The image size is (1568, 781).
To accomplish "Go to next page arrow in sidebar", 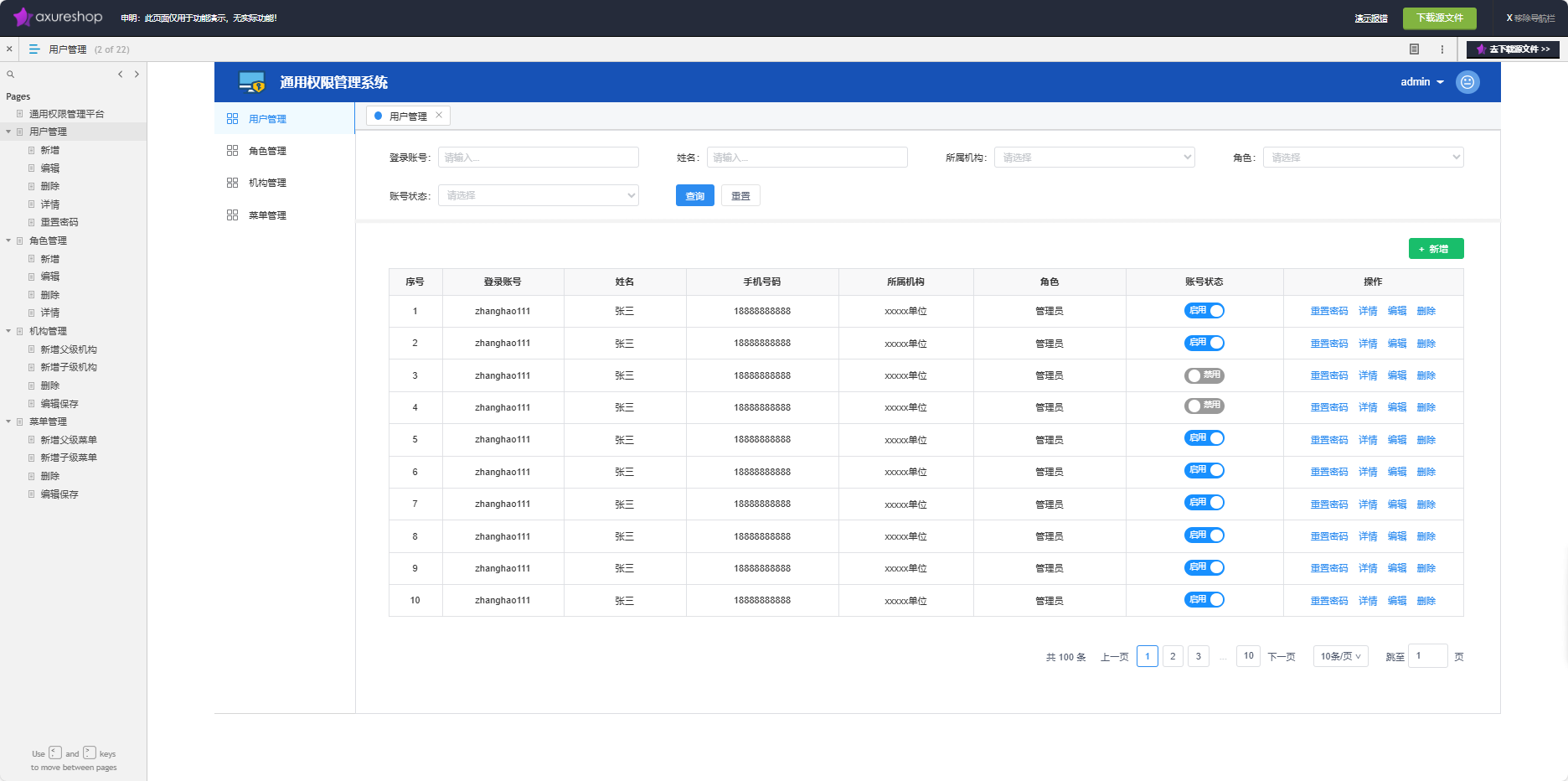I will coord(137,75).
